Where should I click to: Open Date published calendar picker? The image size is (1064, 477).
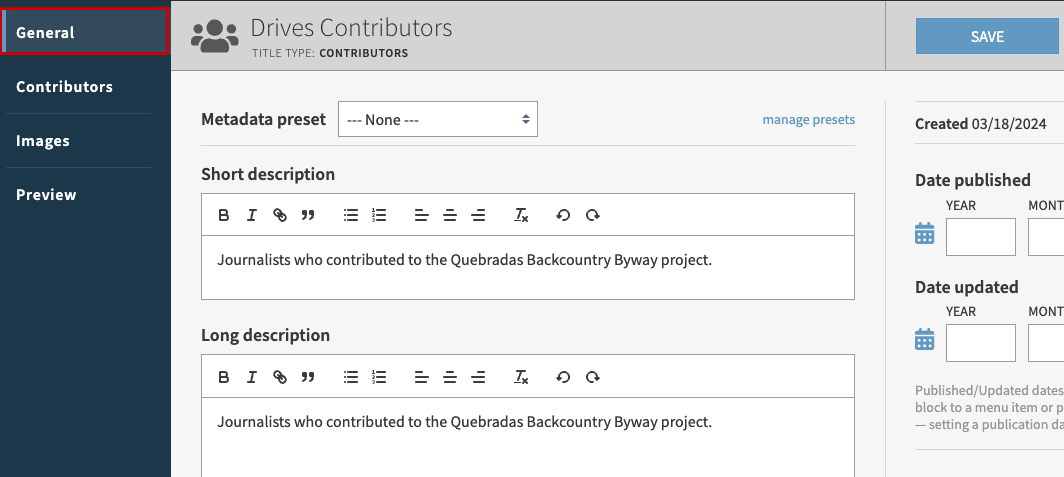point(925,234)
